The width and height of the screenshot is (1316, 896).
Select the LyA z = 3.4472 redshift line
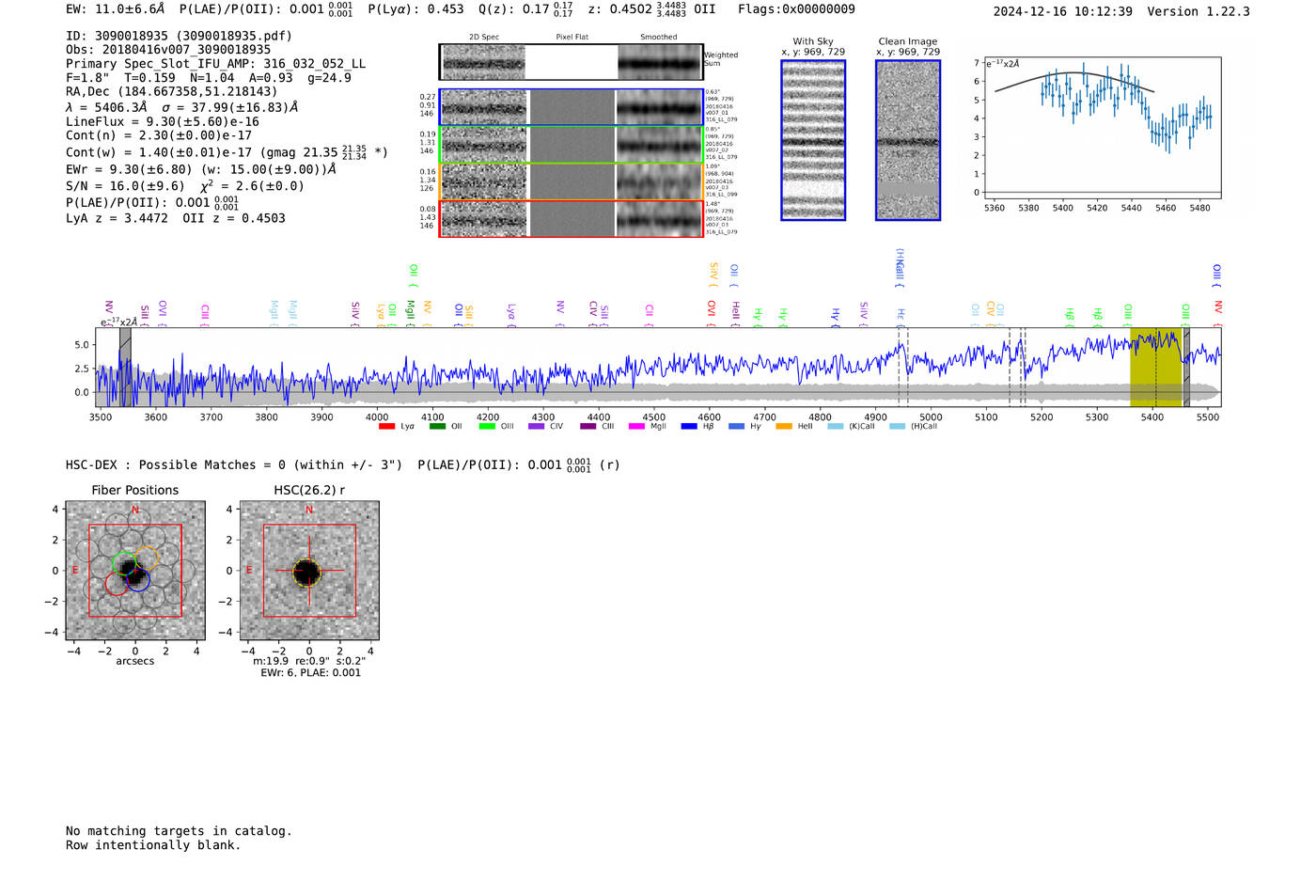coord(176,218)
